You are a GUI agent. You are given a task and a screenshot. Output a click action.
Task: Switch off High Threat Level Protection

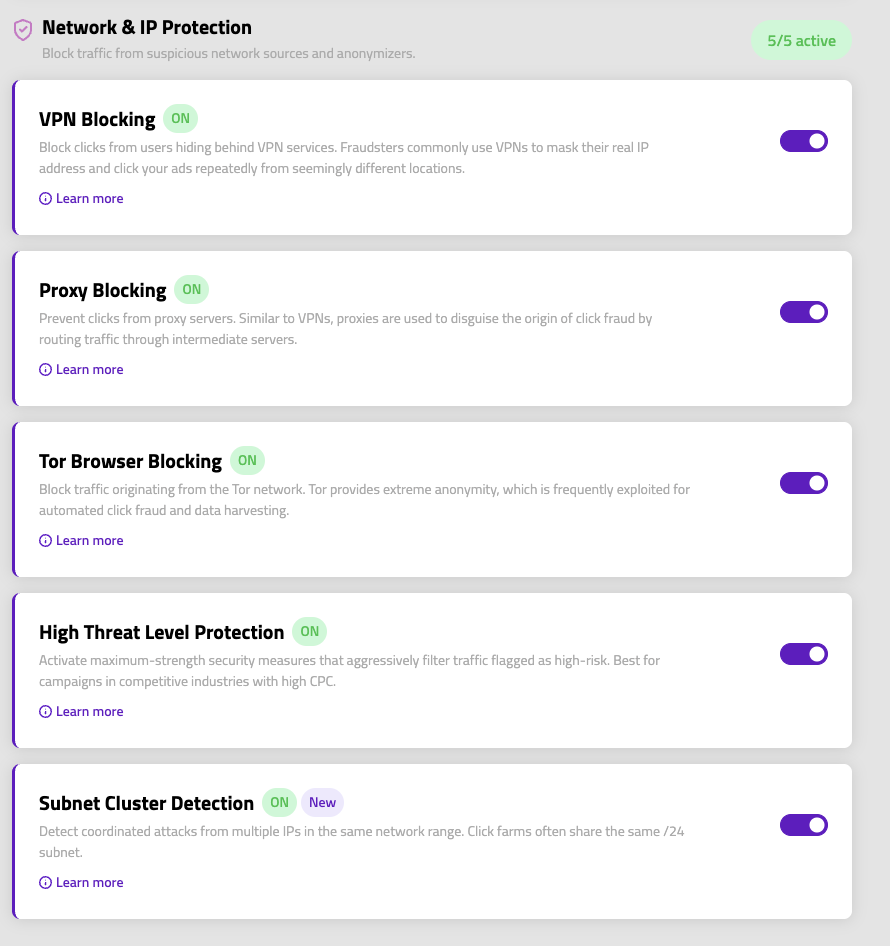[803, 654]
